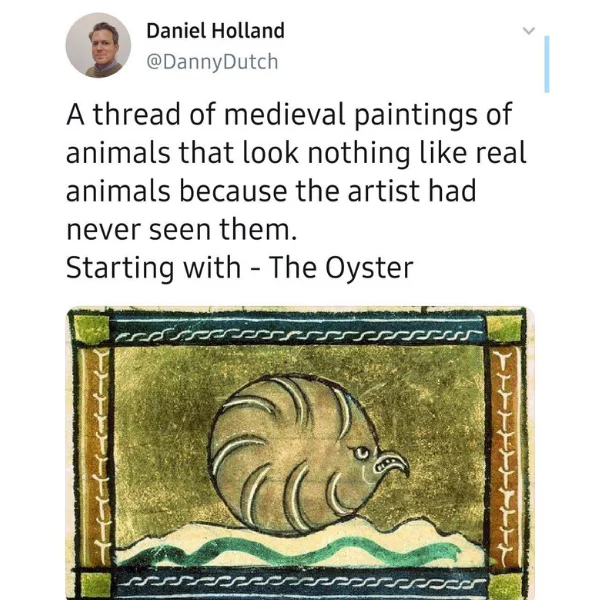Click the bottom-left green corner square of frame

91,586
